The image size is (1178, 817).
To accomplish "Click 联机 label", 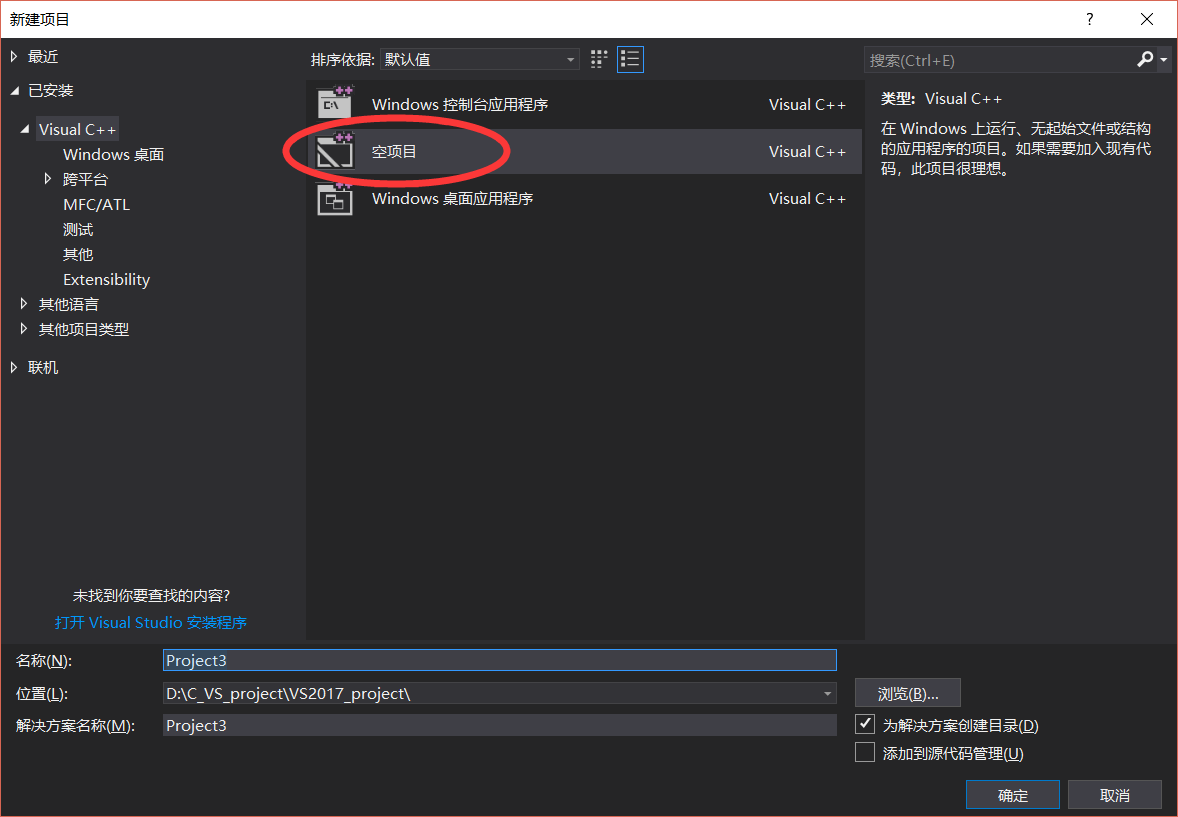I will [43, 367].
